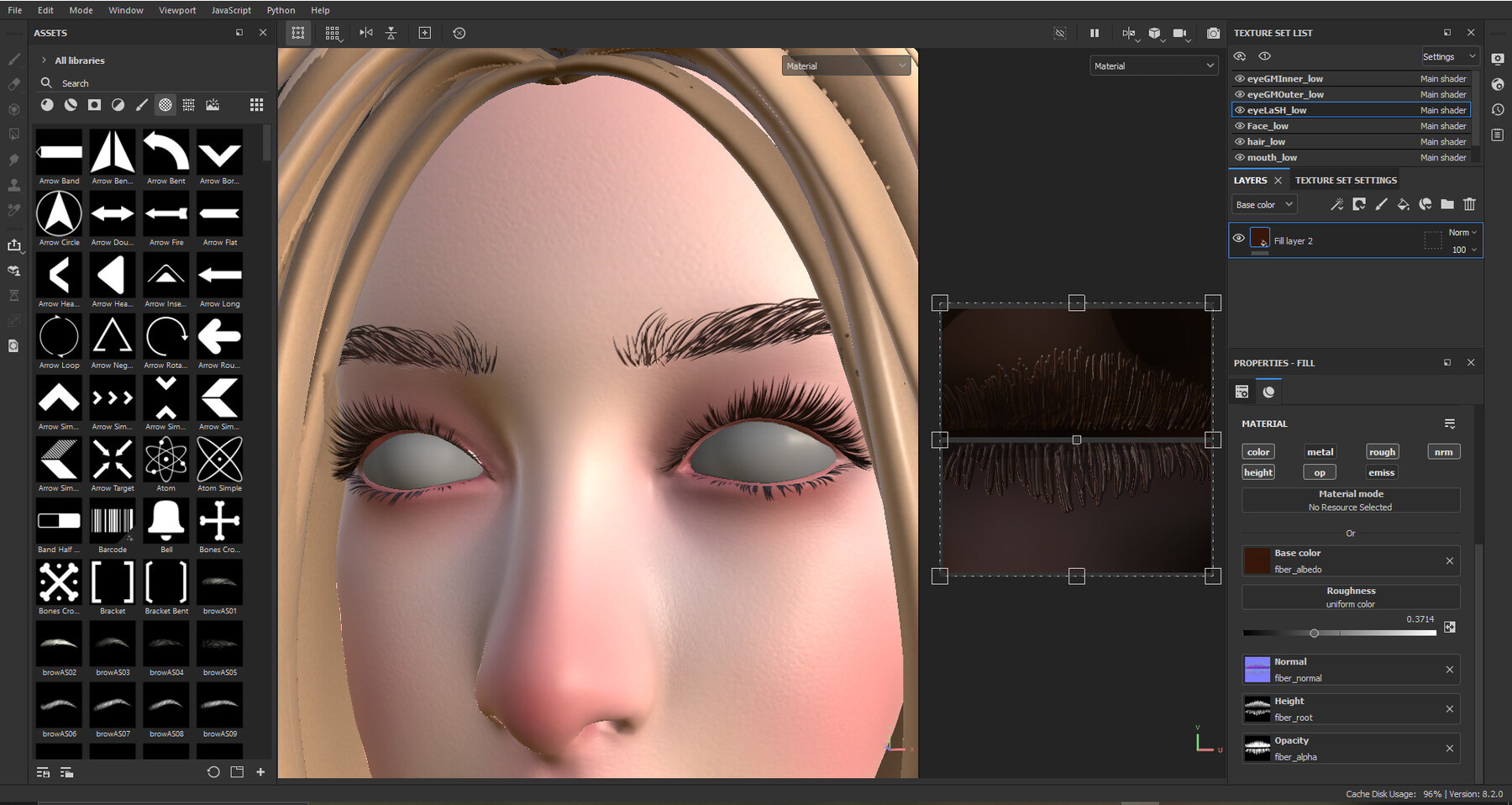Toggle visibility of mouth_low texture set

(1240, 157)
